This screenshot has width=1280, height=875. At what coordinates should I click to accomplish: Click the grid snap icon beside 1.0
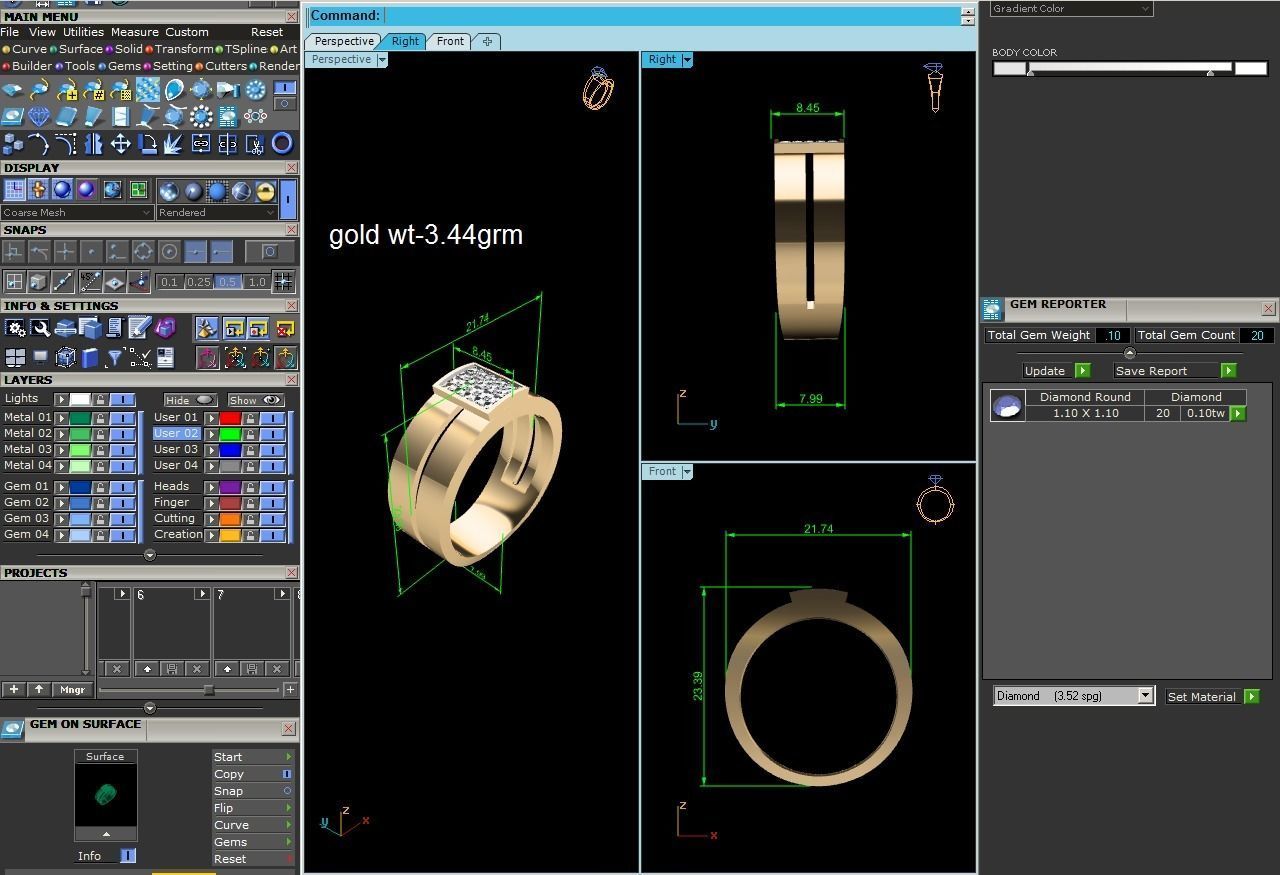point(283,282)
